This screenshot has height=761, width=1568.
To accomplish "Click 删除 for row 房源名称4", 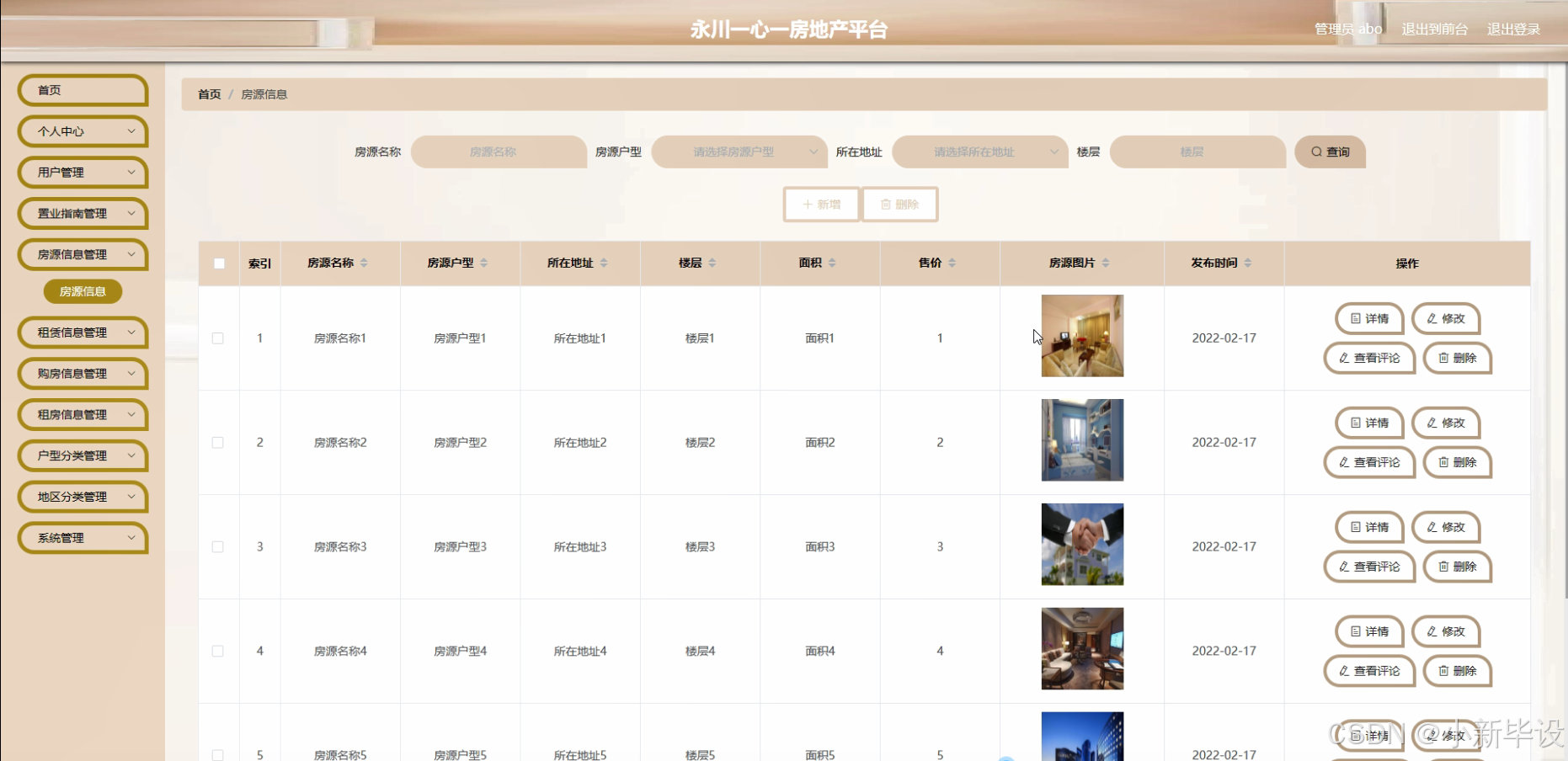I will [1458, 671].
